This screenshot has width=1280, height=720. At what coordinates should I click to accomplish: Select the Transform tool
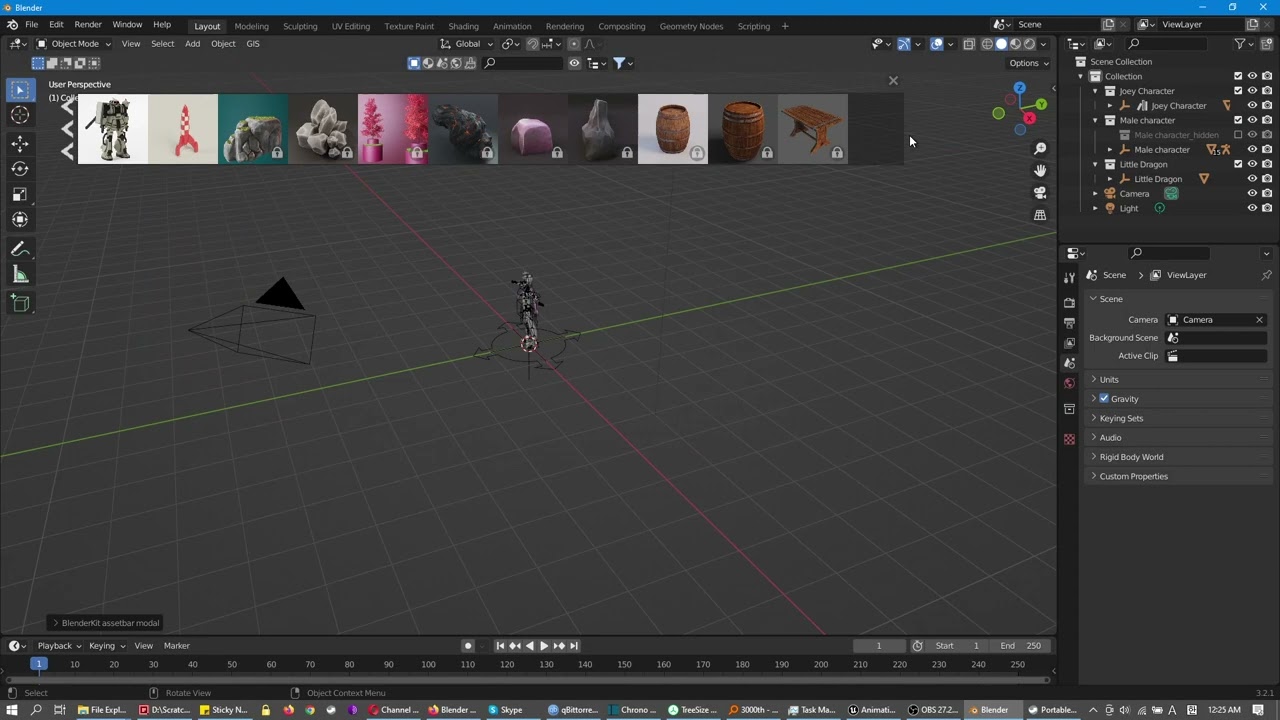pos(20,219)
